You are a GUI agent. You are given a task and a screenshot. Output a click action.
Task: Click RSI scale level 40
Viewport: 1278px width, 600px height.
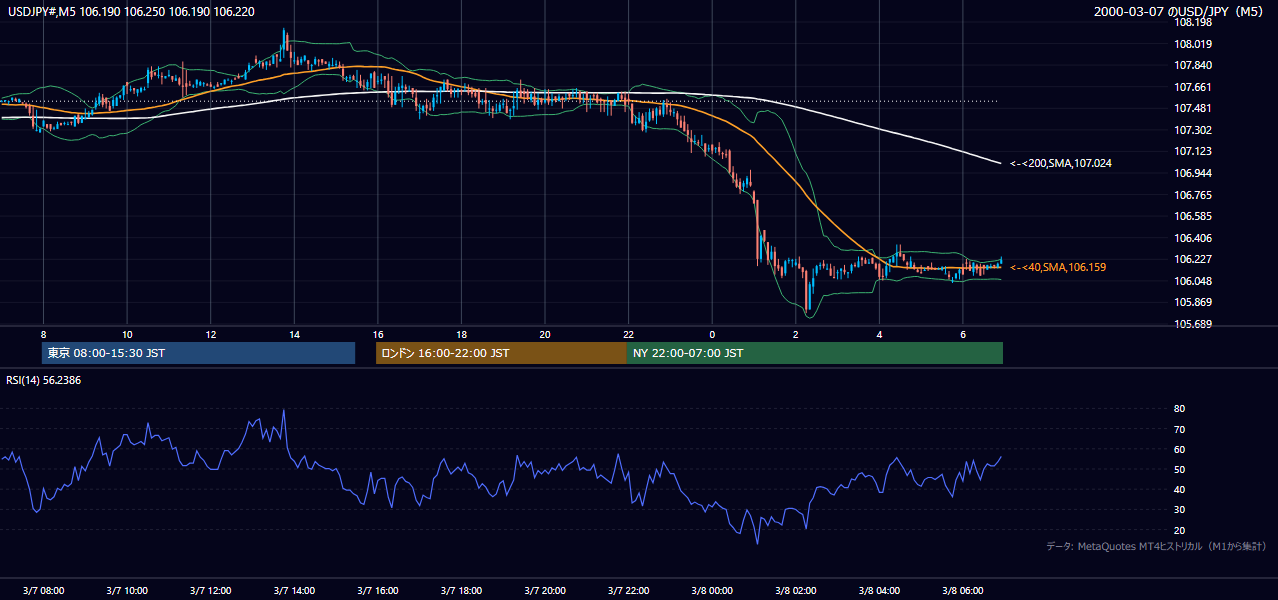pos(1179,489)
